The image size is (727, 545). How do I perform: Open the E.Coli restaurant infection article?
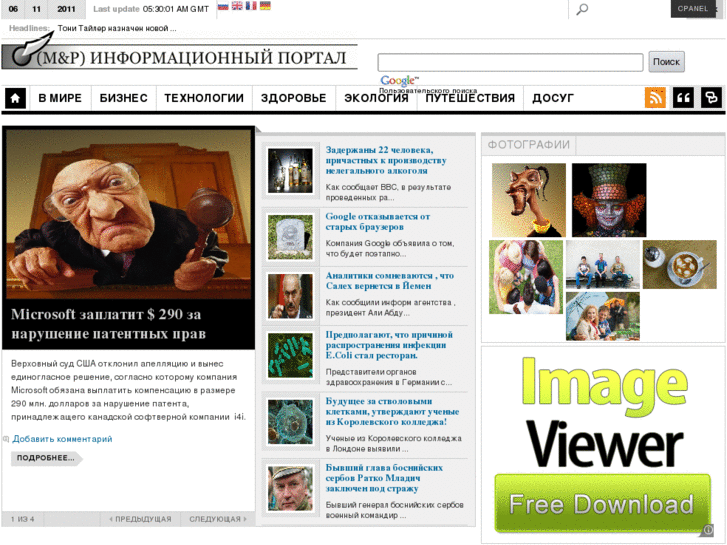(x=389, y=345)
